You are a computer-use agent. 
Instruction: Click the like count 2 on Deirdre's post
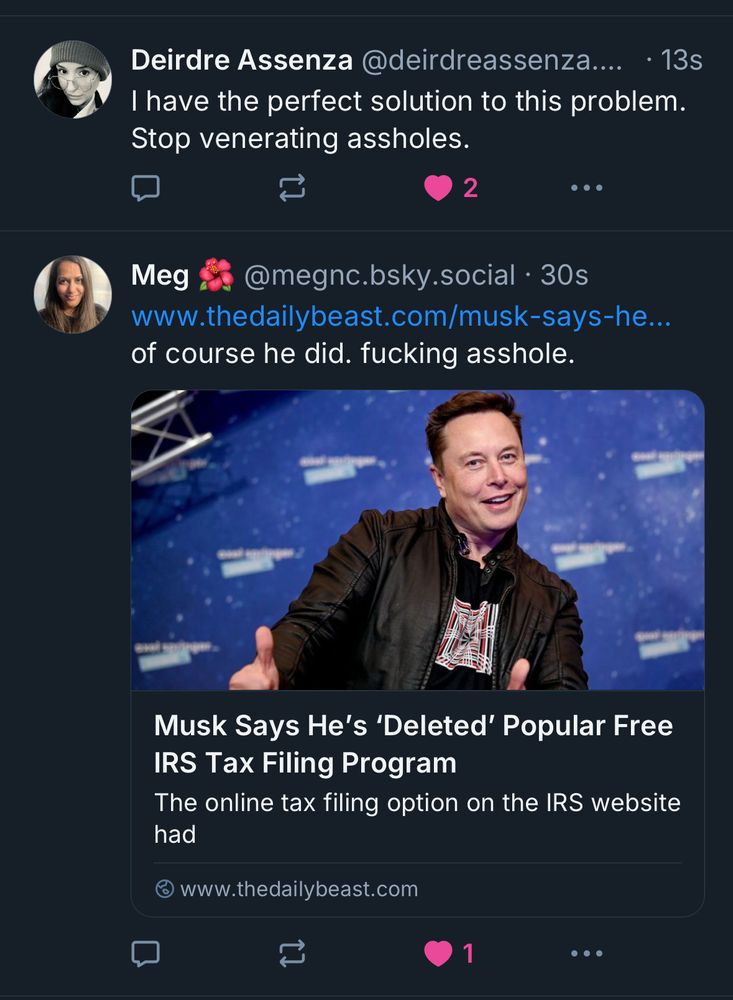(x=468, y=187)
